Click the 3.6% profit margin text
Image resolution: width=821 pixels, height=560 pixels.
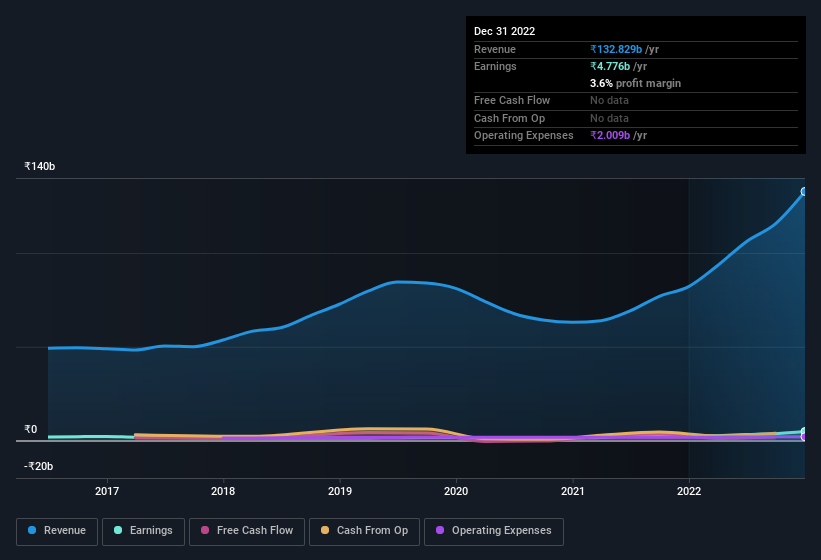tap(635, 83)
